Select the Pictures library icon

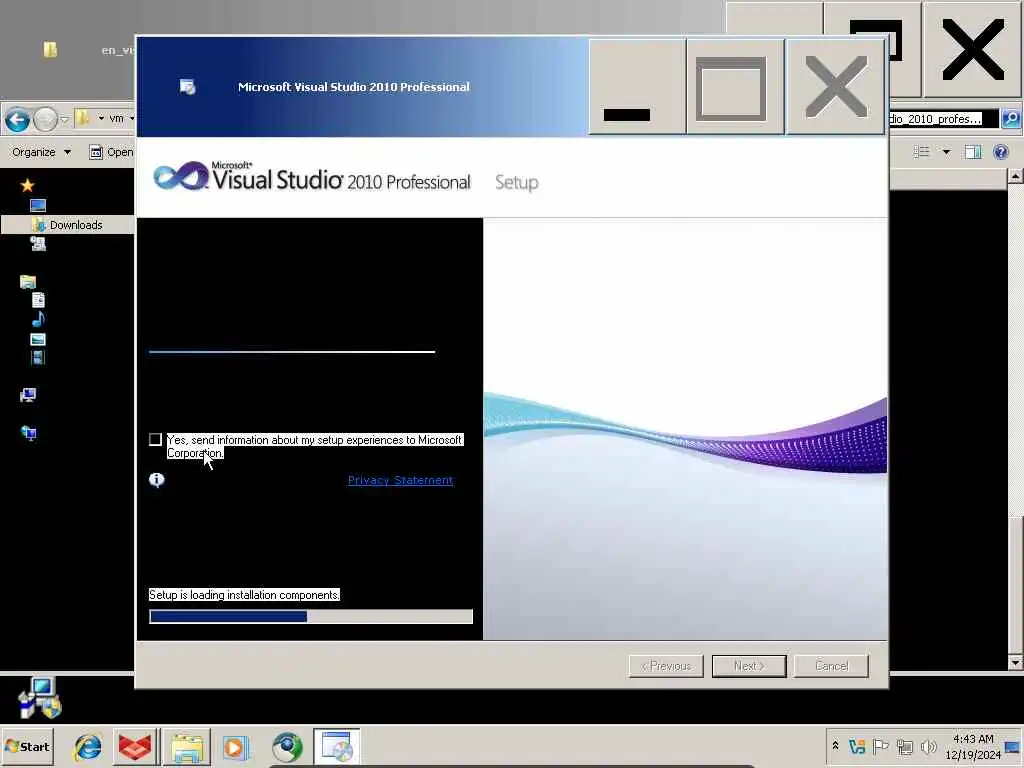tap(38, 339)
